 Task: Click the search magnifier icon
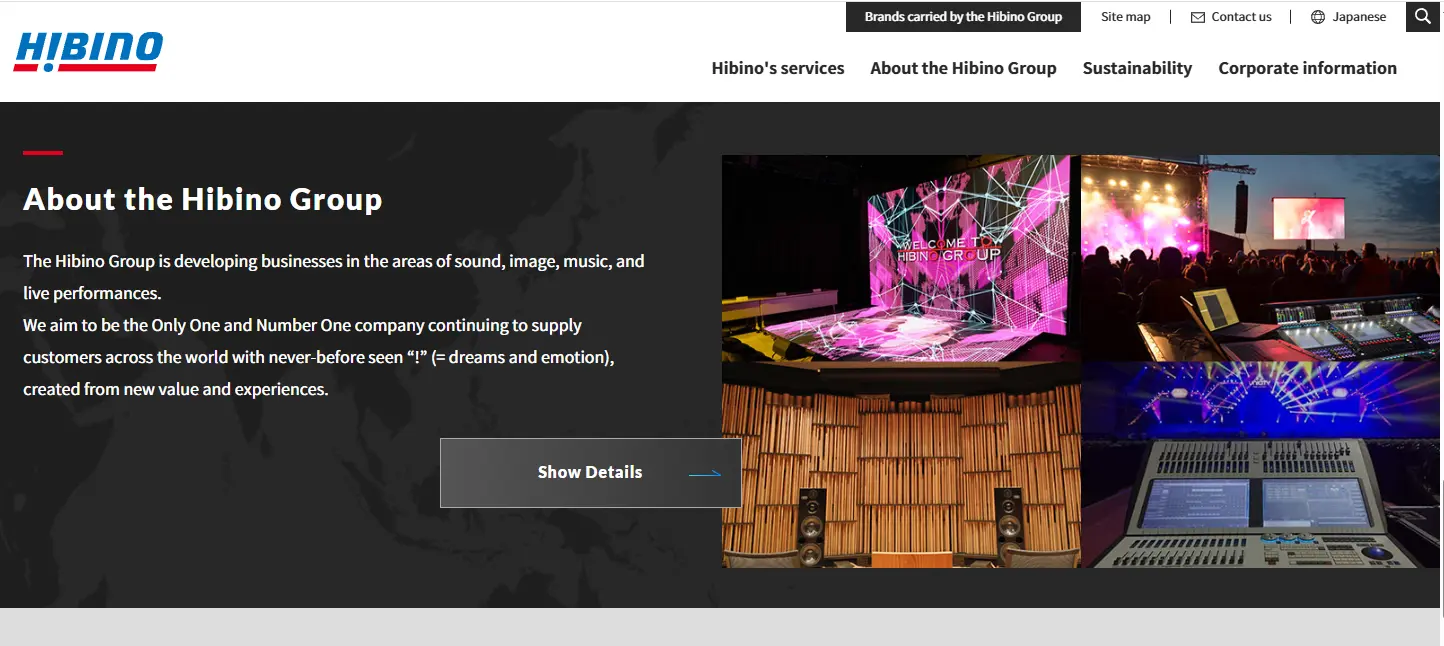pyautogui.click(x=1422, y=16)
